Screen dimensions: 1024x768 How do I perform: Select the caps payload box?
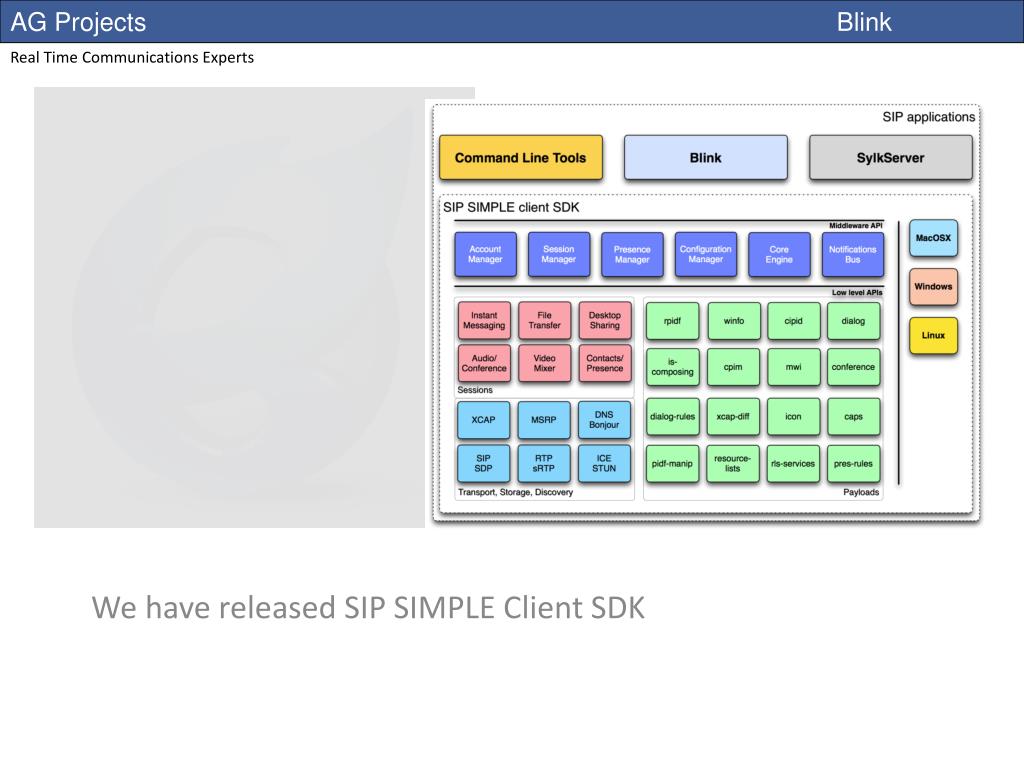point(853,416)
